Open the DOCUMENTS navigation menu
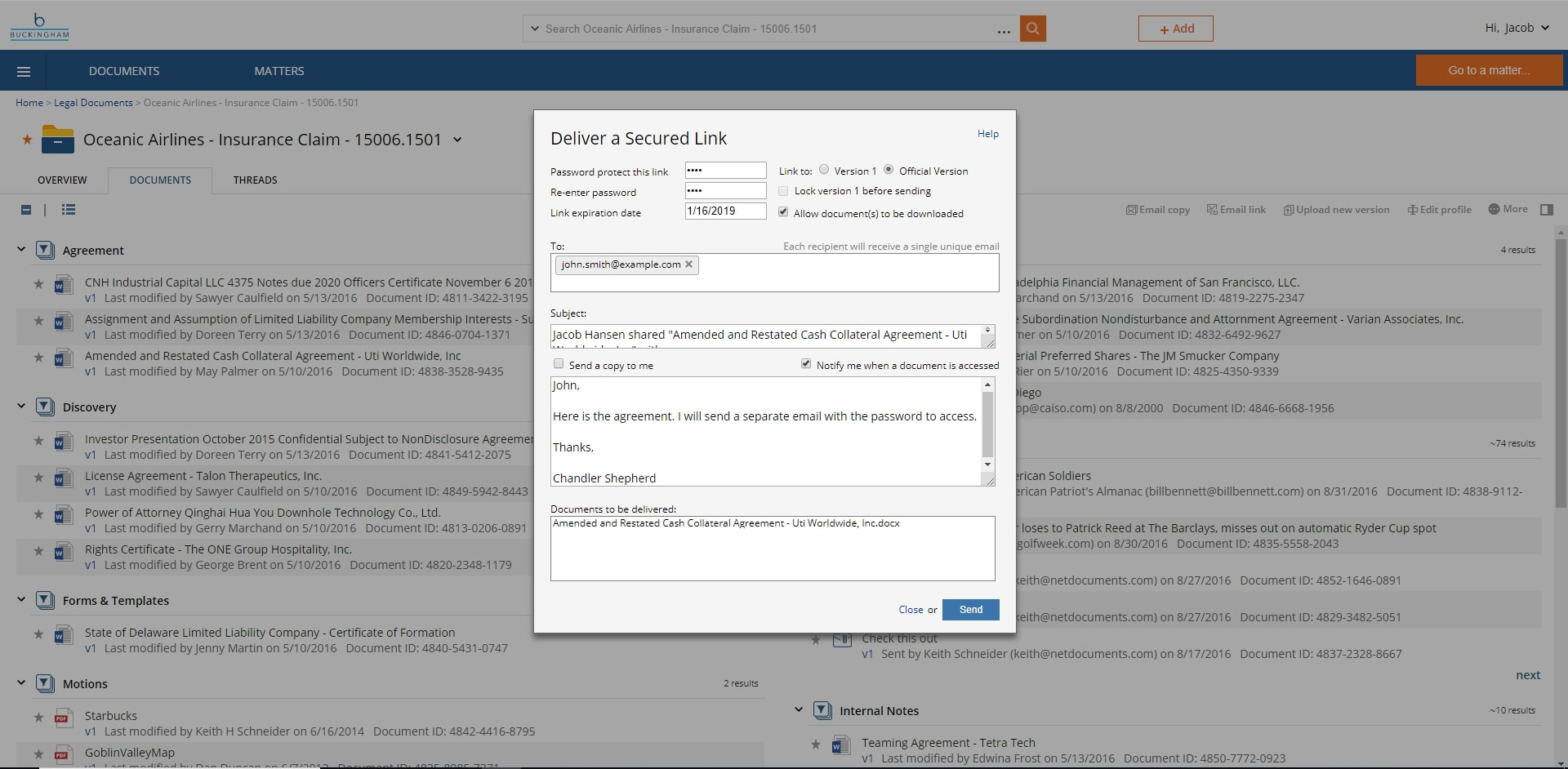The height and width of the screenshot is (769, 1568). (124, 71)
